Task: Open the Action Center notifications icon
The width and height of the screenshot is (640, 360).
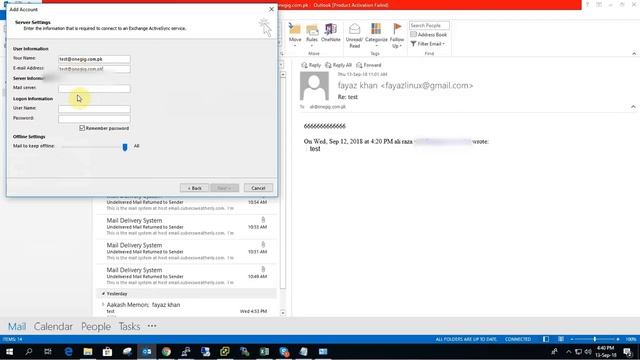Action: pos(628,351)
